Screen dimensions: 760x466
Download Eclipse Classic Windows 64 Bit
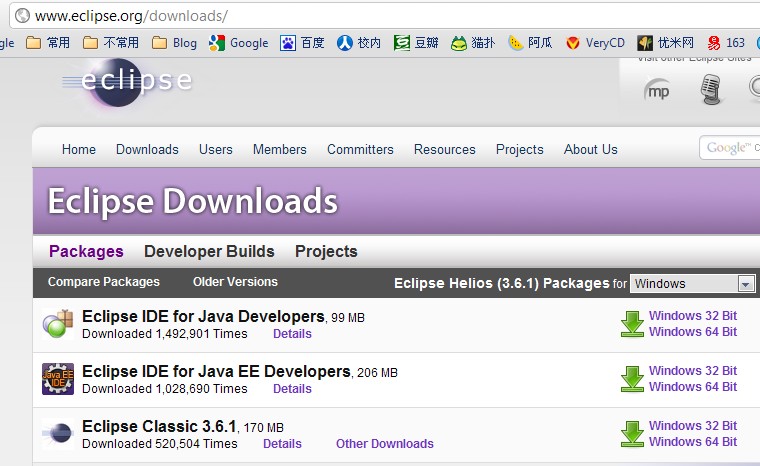click(x=693, y=442)
